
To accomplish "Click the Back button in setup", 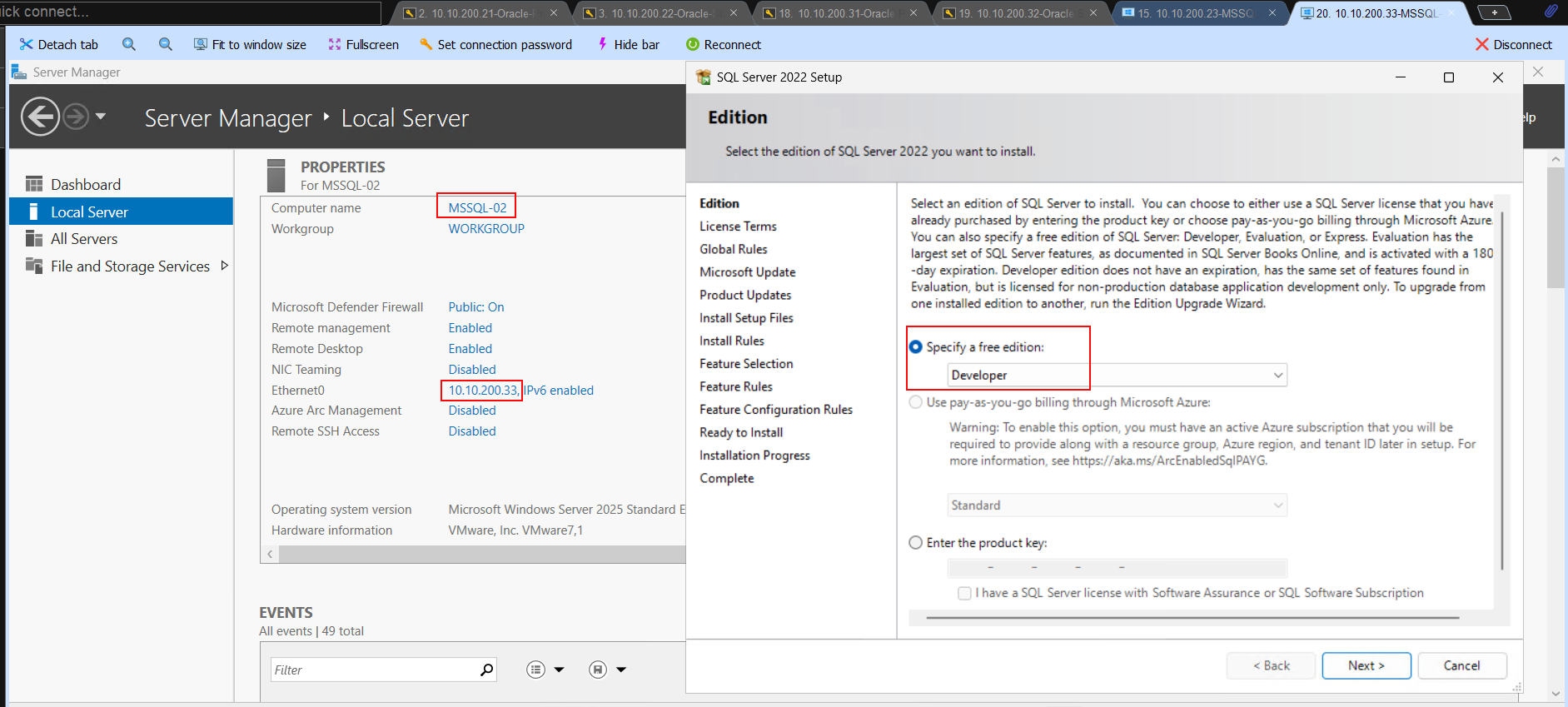I will tap(1271, 665).
